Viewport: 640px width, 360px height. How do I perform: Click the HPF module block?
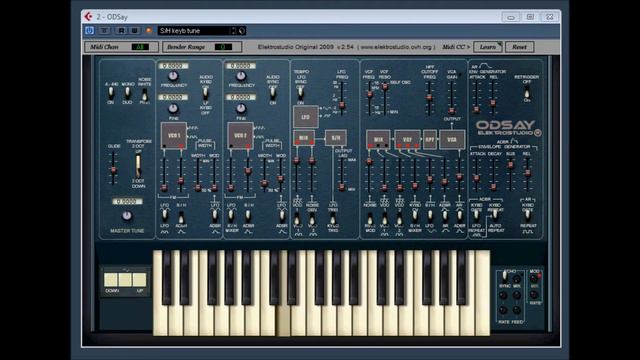pyautogui.click(x=429, y=140)
